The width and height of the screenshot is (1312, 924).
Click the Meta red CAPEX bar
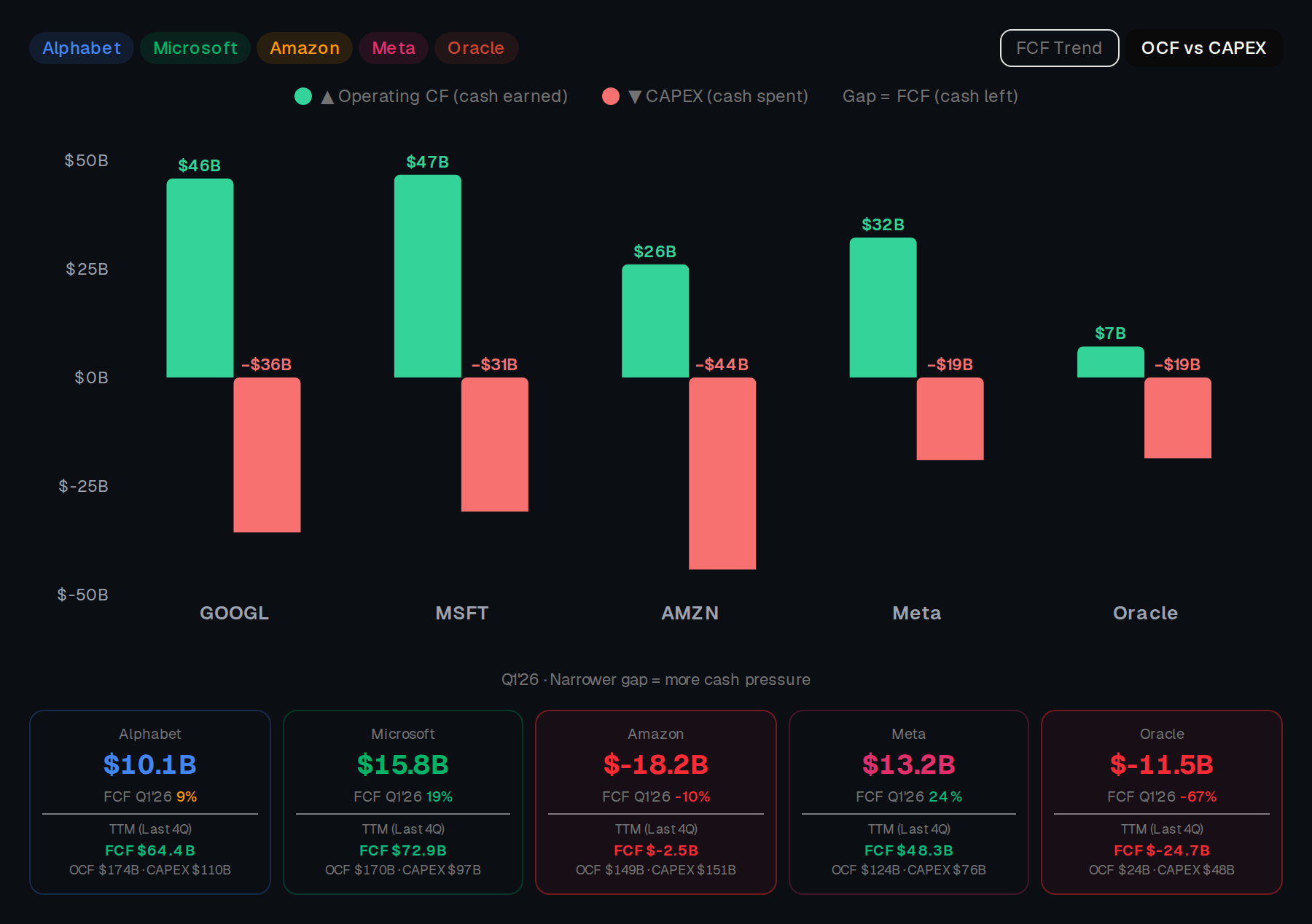pos(950,418)
